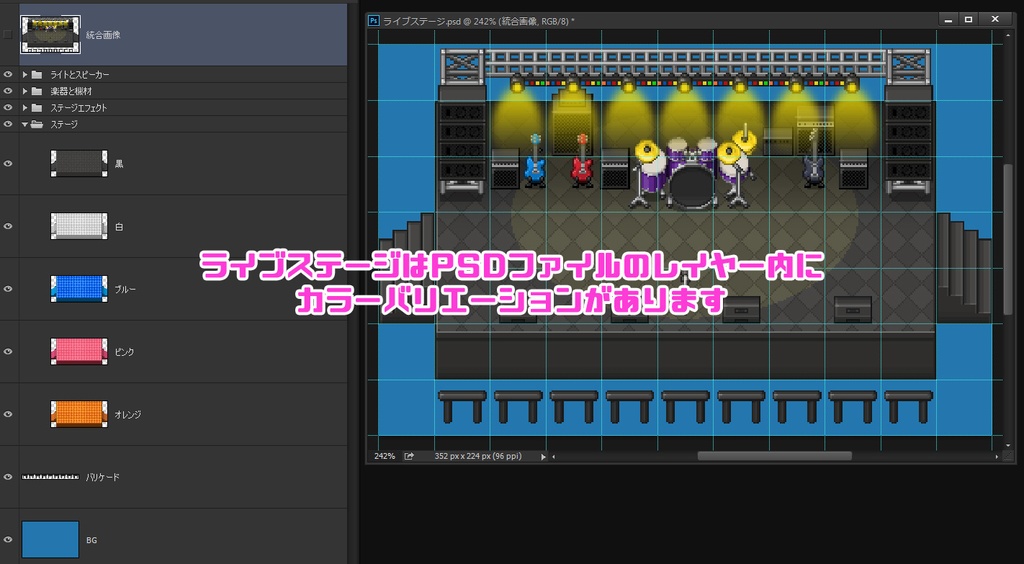
Task: Hide the 白 layer via its eye icon
Action: [8, 227]
